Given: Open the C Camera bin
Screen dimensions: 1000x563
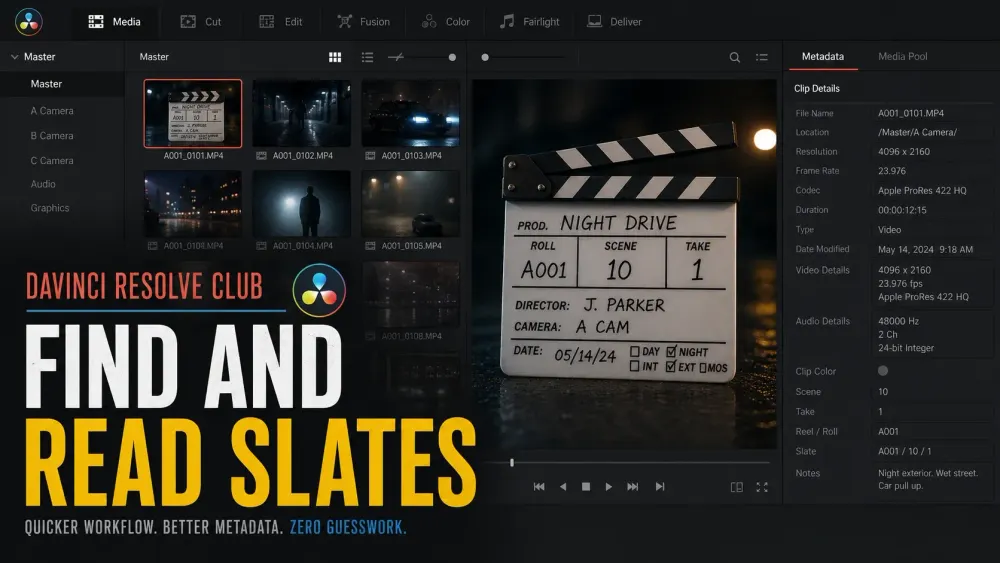Looking at the screenshot, I should pos(52,160).
